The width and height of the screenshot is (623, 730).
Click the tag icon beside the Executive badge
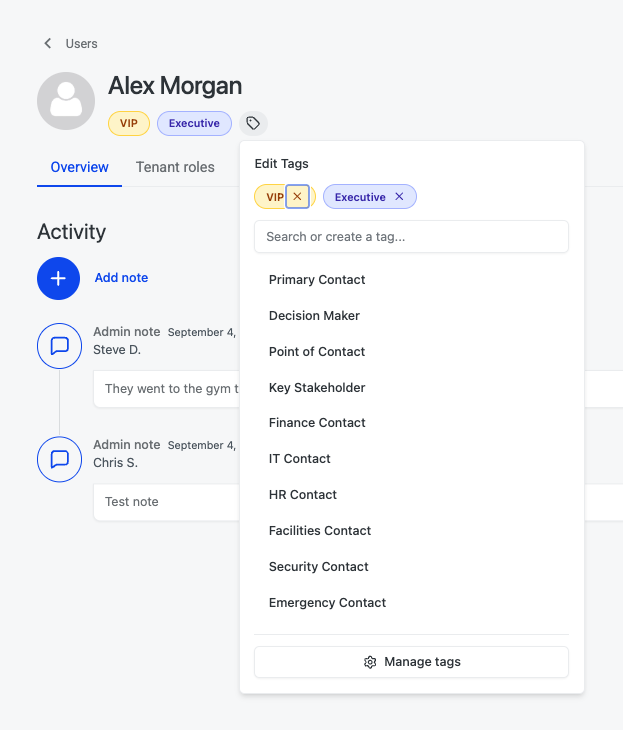point(253,123)
